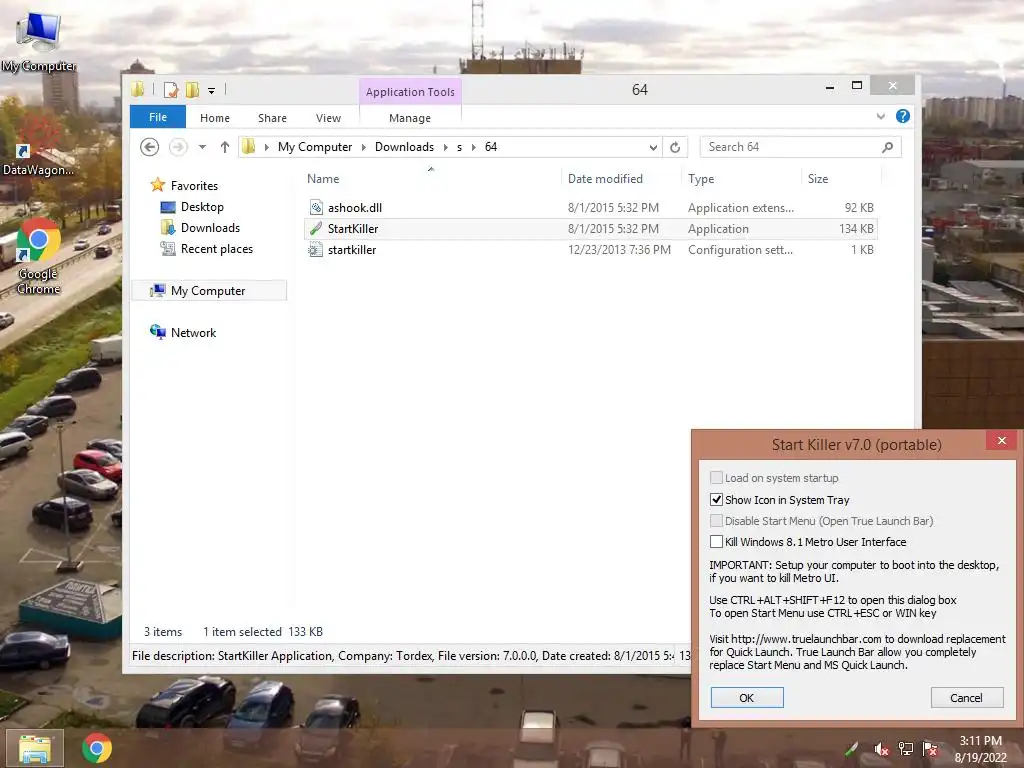Refresh the 64 folder view

click(x=675, y=147)
